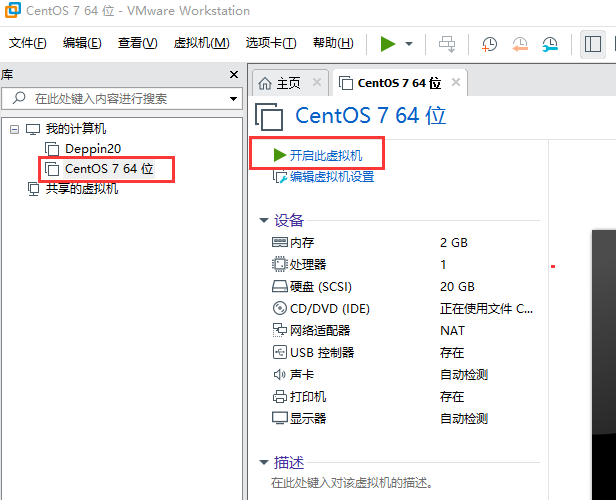
Task: Collapse the 我的计算机 tree node
Action: pos(15,129)
